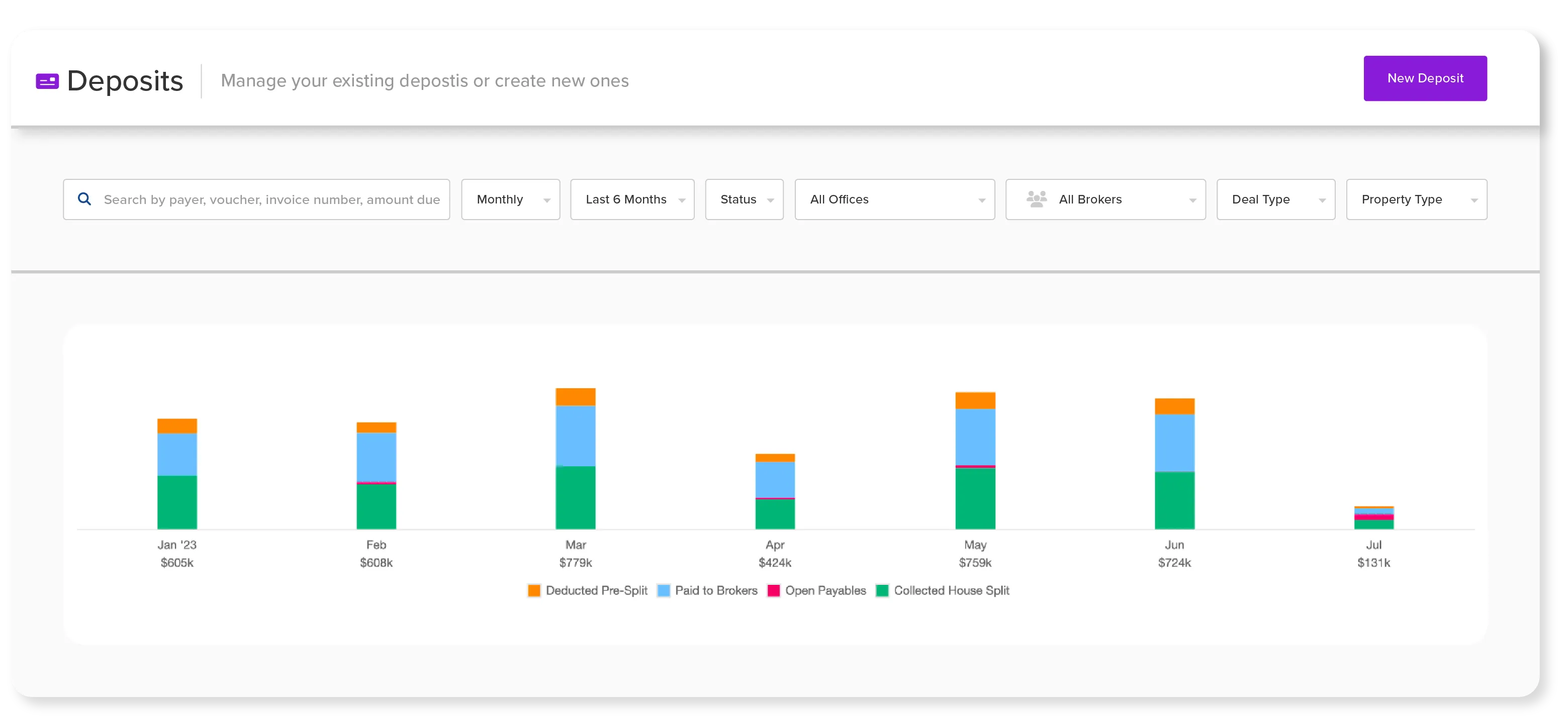The width and height of the screenshot is (1568, 724).
Task: Toggle the Collected House Split green swatch
Action: click(x=882, y=590)
